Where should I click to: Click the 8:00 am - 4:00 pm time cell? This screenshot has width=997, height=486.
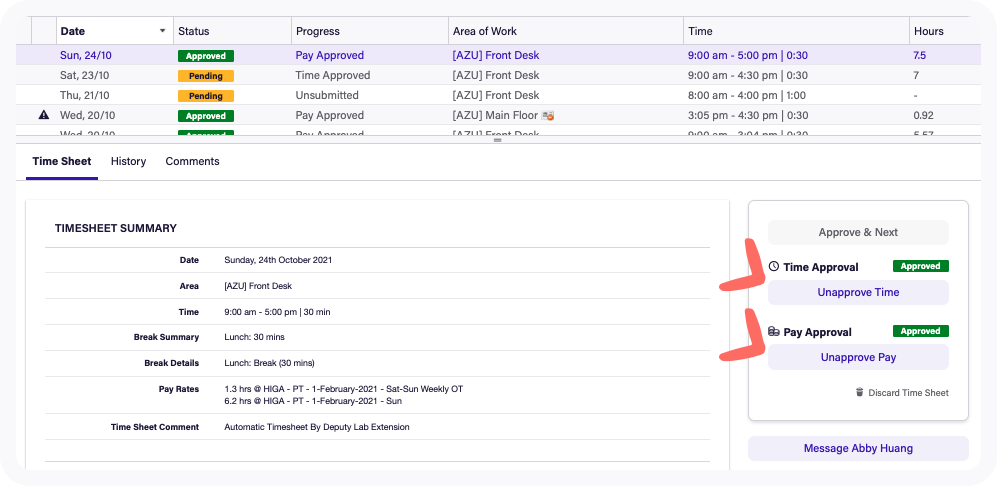pos(747,95)
